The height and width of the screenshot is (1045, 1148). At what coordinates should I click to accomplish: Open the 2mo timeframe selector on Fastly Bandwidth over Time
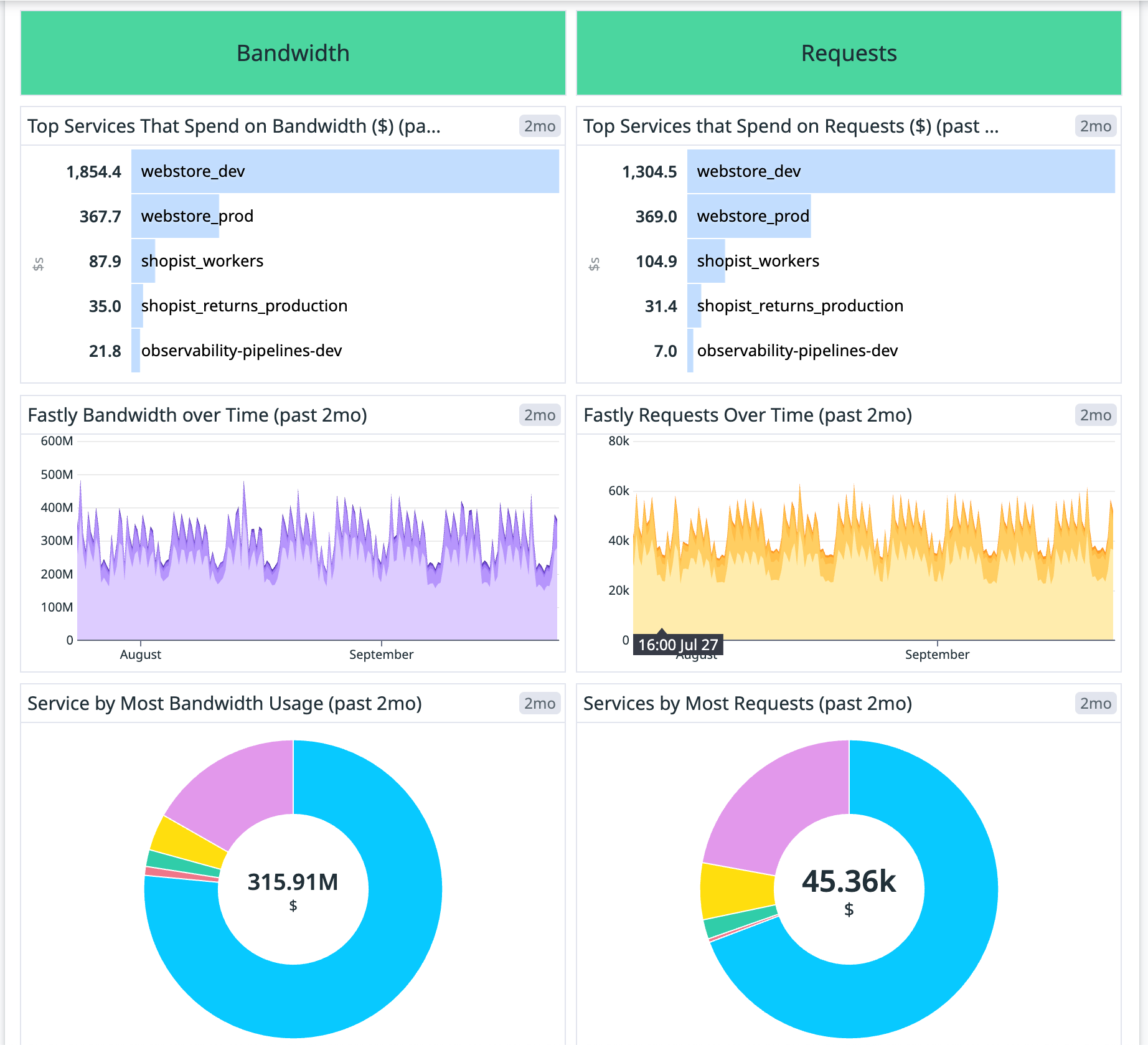pos(539,415)
